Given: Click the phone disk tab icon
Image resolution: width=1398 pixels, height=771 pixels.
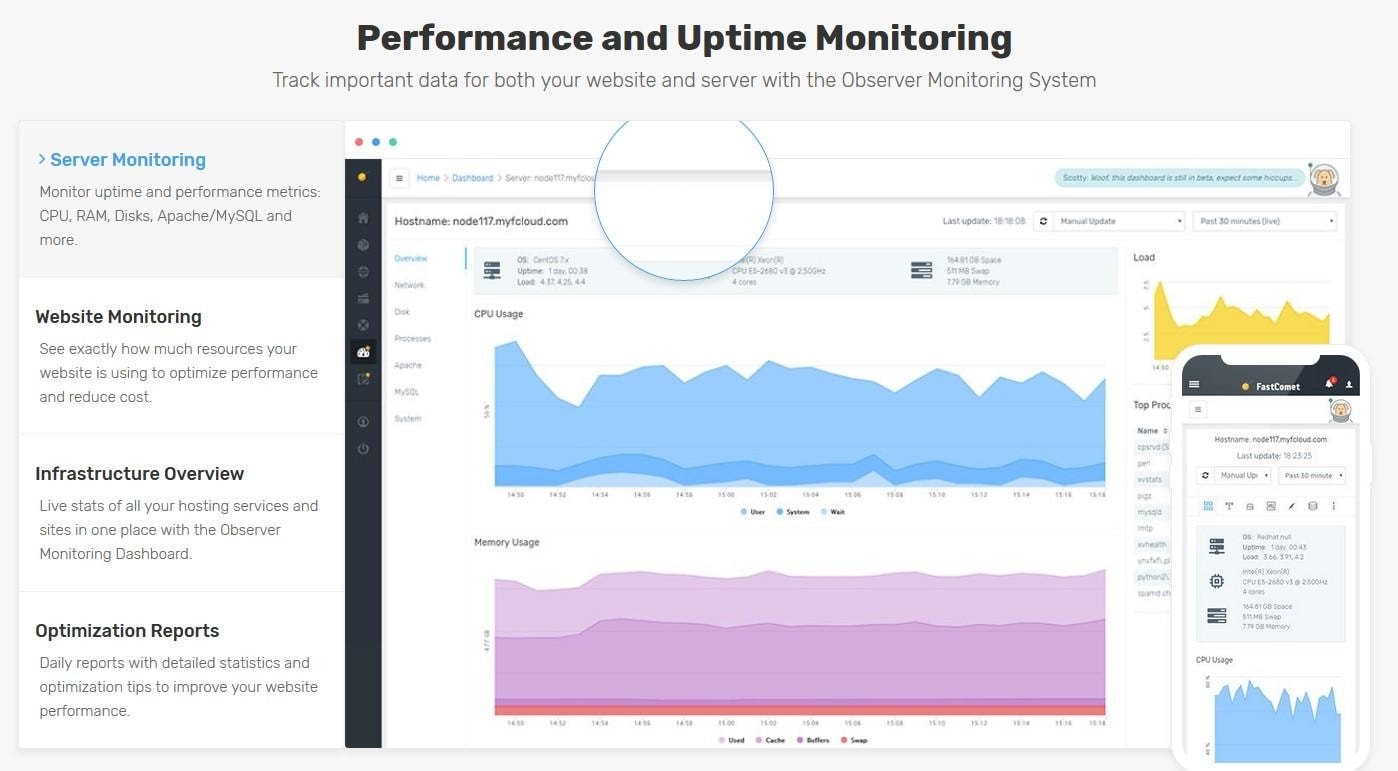Looking at the screenshot, I should pos(1250,506).
